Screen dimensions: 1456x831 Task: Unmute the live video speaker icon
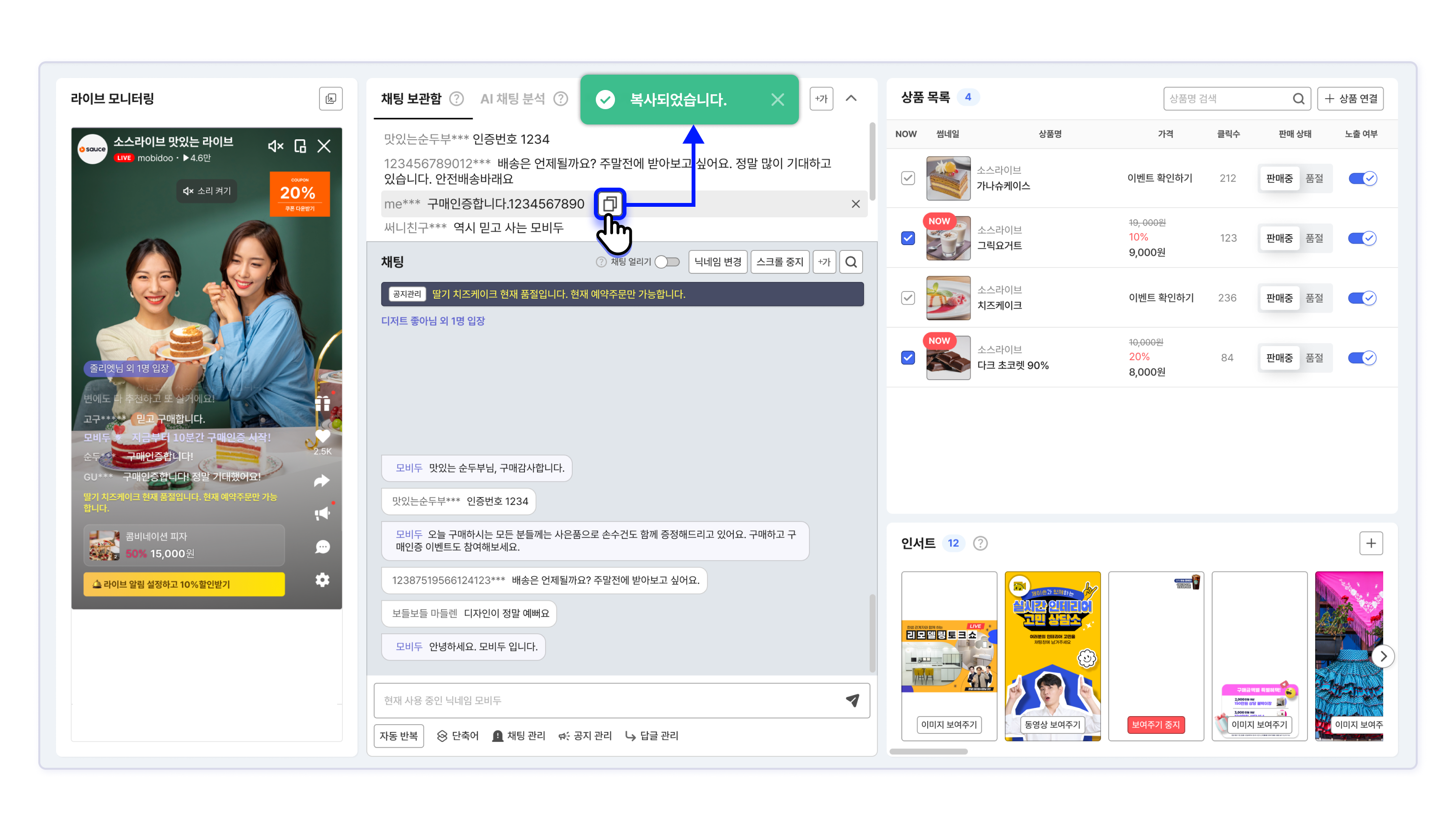click(275, 146)
